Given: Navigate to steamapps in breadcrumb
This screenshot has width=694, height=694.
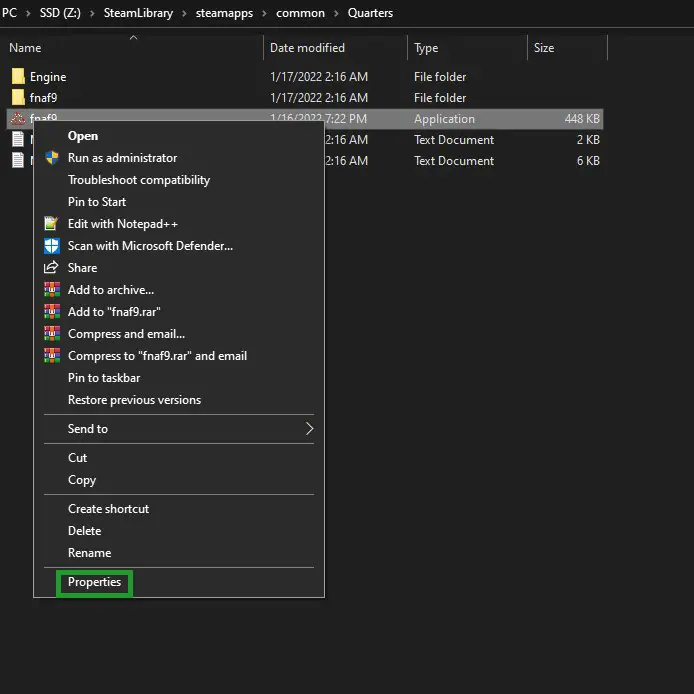Looking at the screenshot, I should pyautogui.click(x=224, y=13).
